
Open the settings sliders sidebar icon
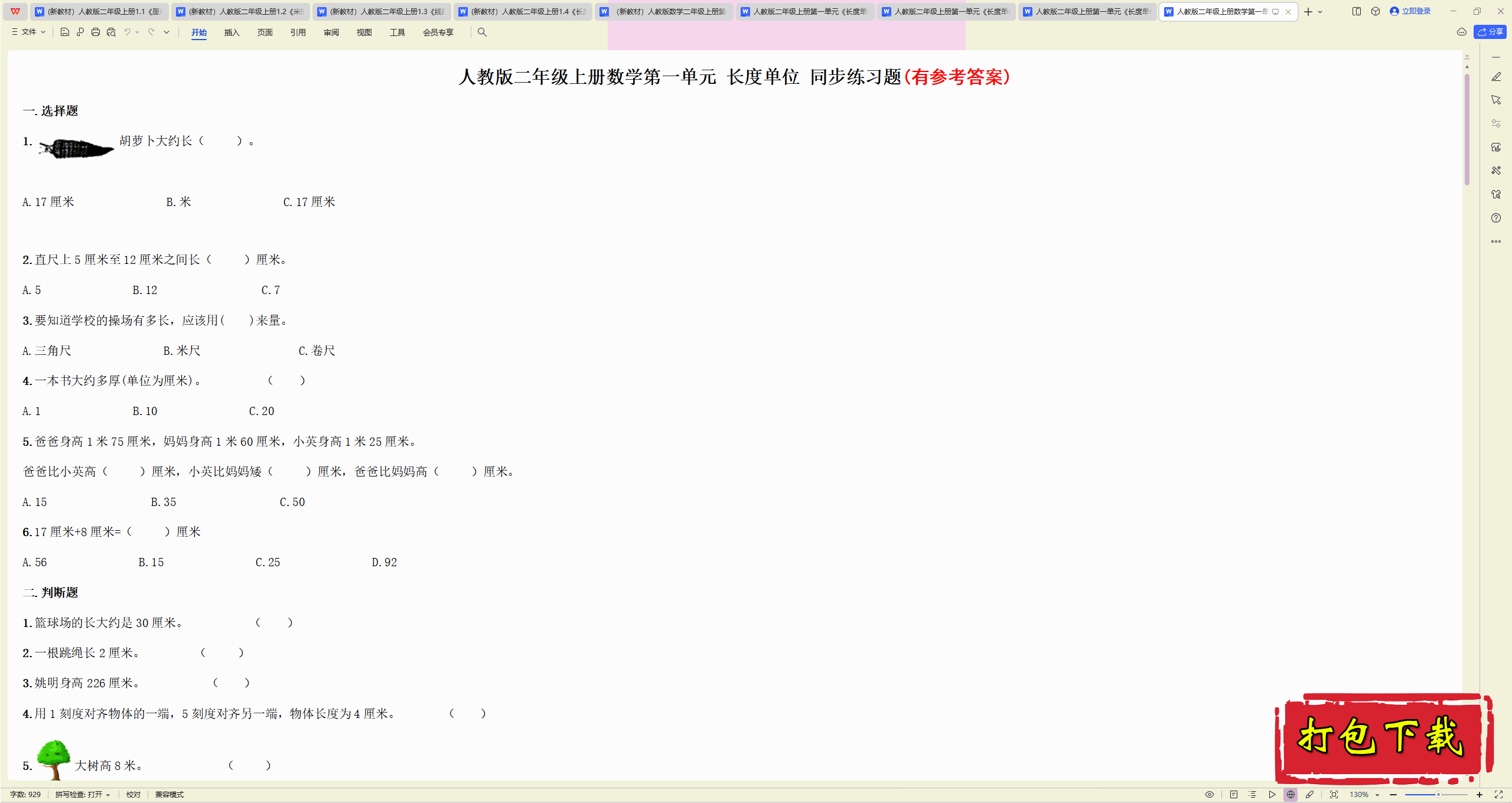tap(1496, 123)
